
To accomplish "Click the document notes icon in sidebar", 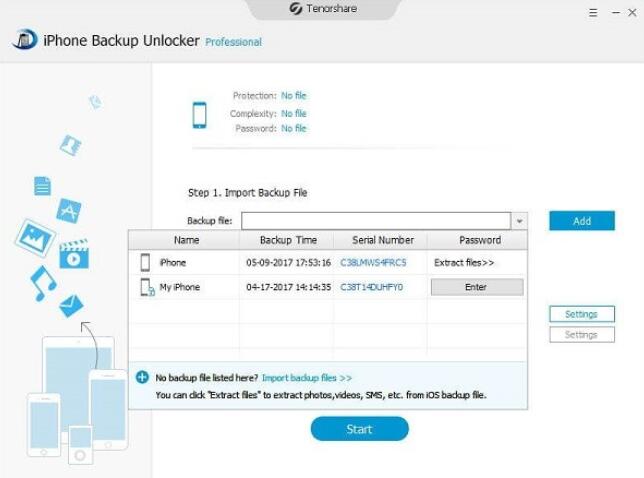I will coord(42,186).
